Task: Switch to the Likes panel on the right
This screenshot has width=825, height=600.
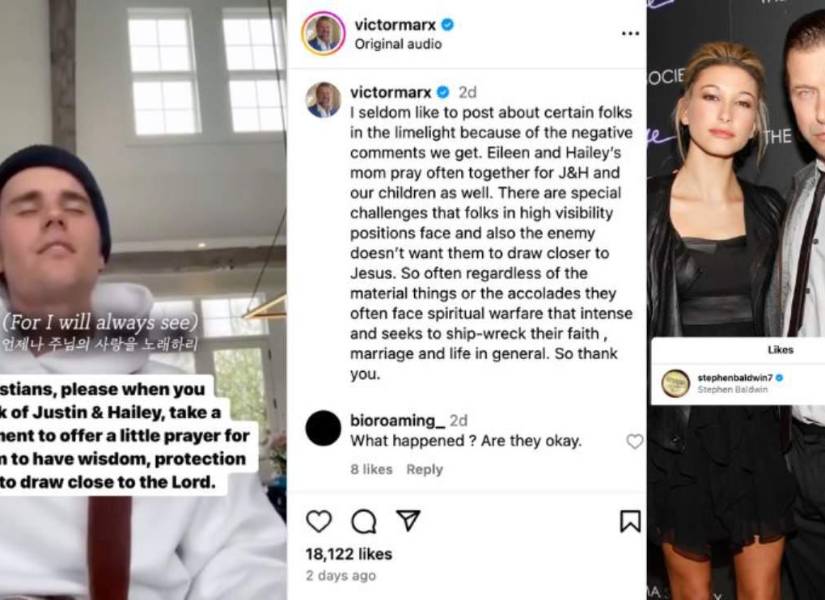Action: tap(781, 349)
